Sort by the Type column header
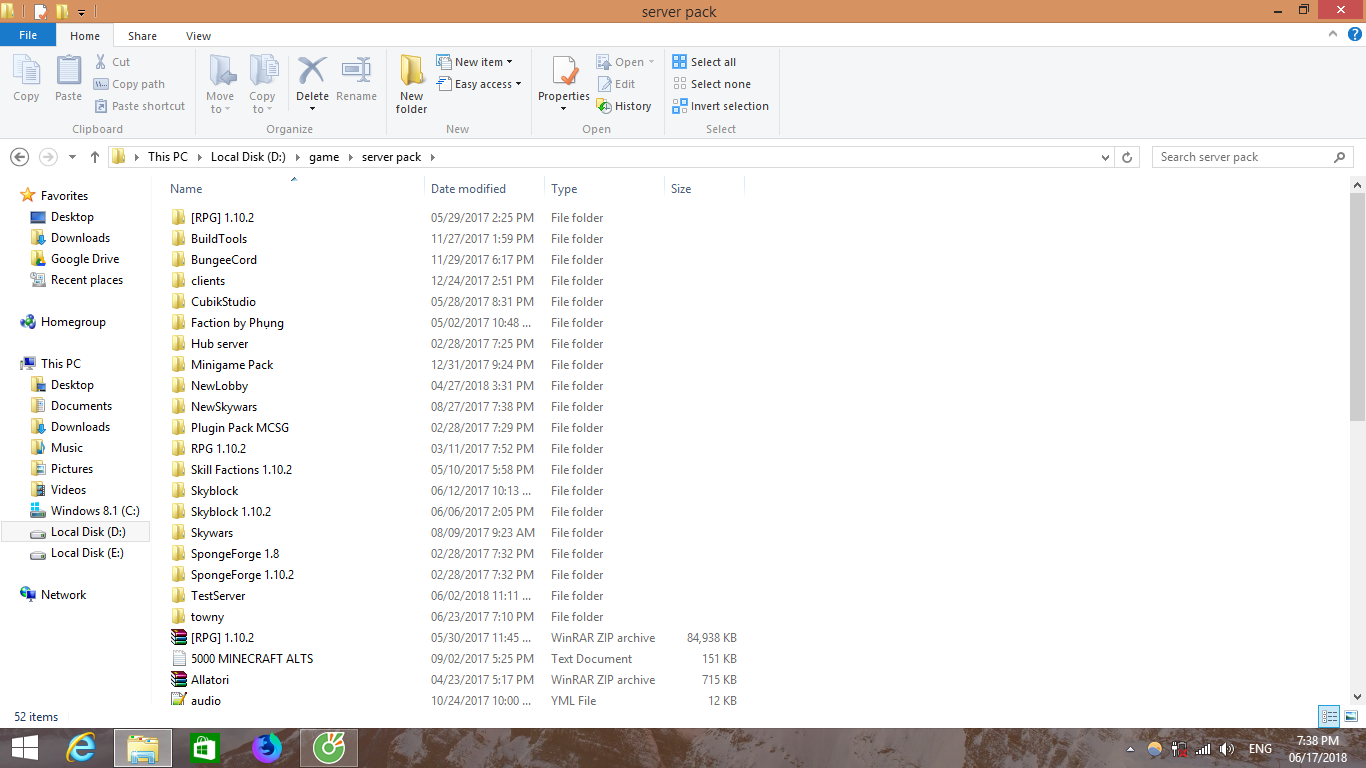 point(604,188)
